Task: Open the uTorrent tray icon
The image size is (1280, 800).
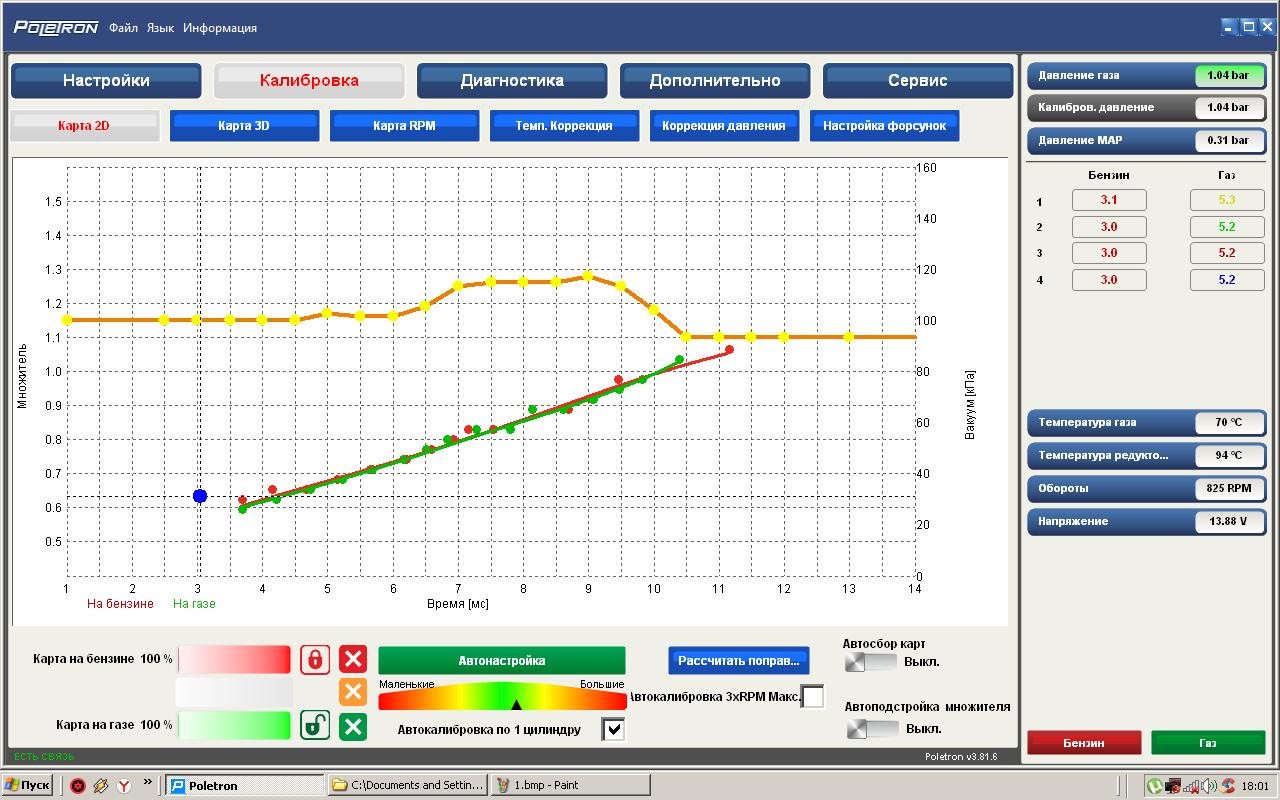Action: point(1155,786)
